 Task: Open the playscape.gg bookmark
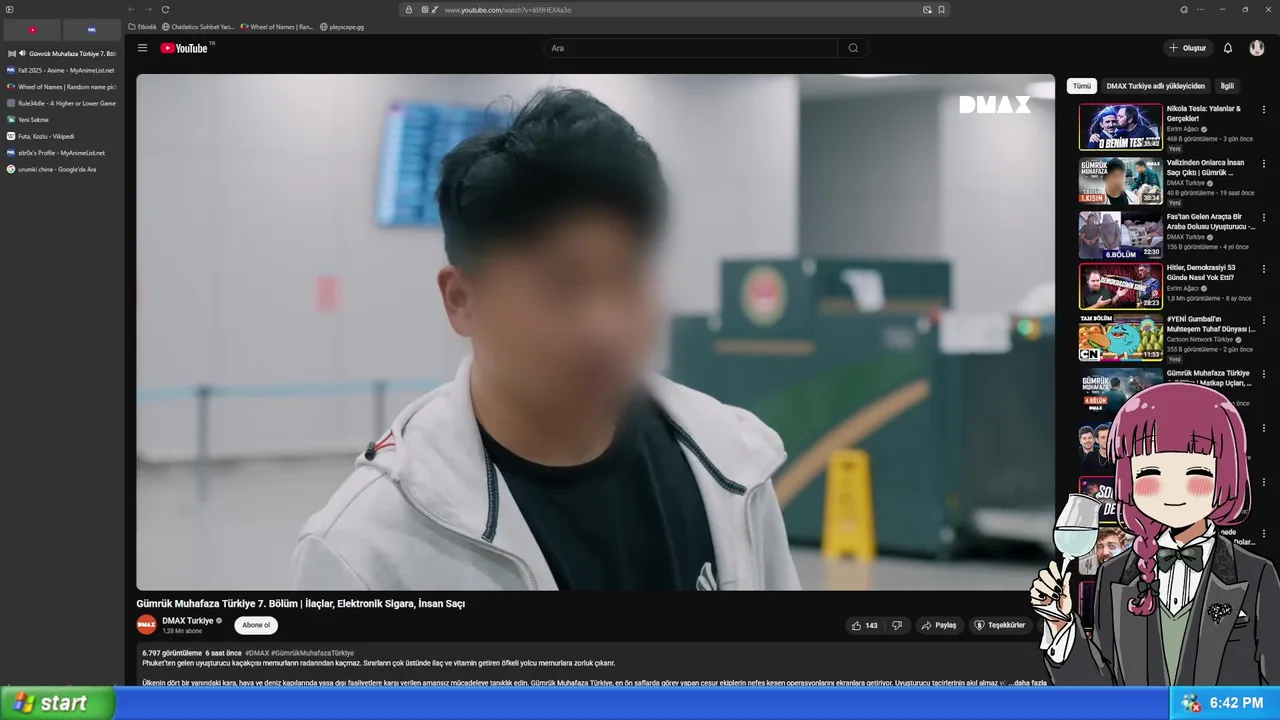point(342,27)
